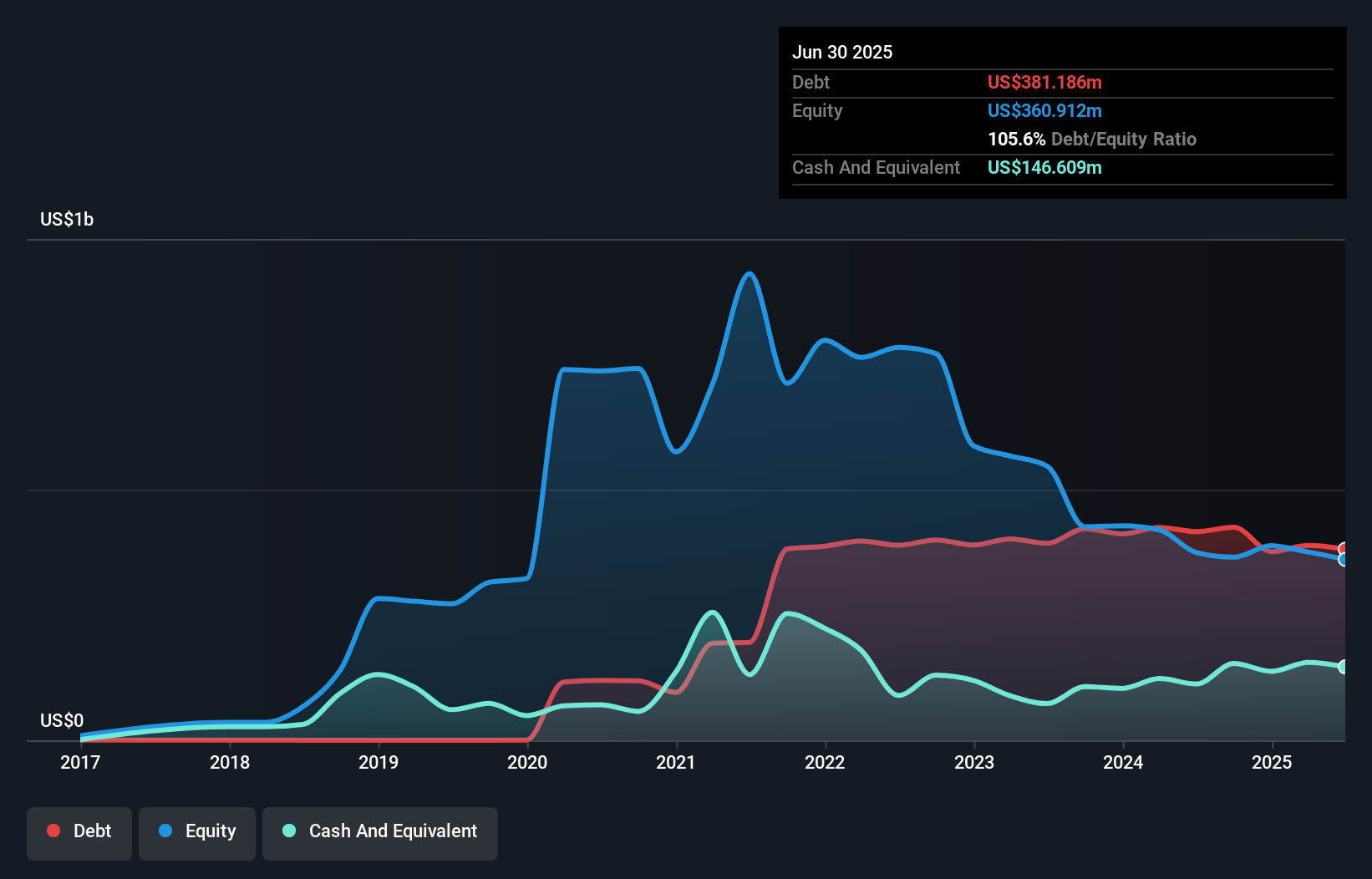Screen dimensions: 1372x879
Task: Select the teal Cash endpoint marker on the chart
Action: coord(1344,666)
